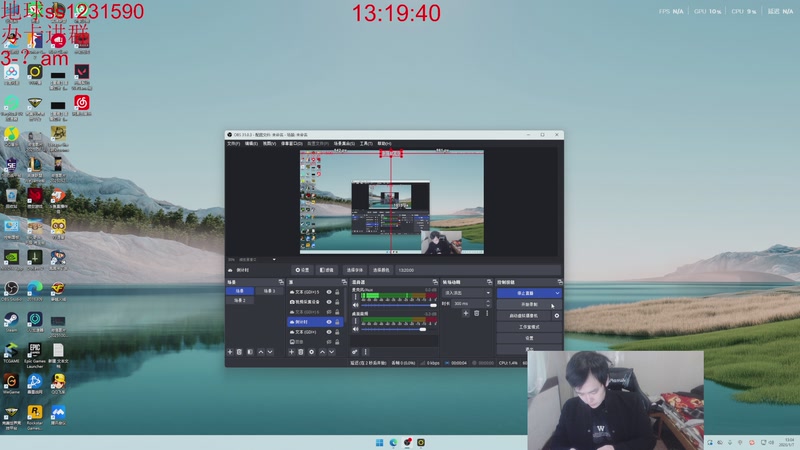Toggle visibility of 文本 (GDI+) 5 source
Viewport: 800px width, 450px height.
[329, 292]
